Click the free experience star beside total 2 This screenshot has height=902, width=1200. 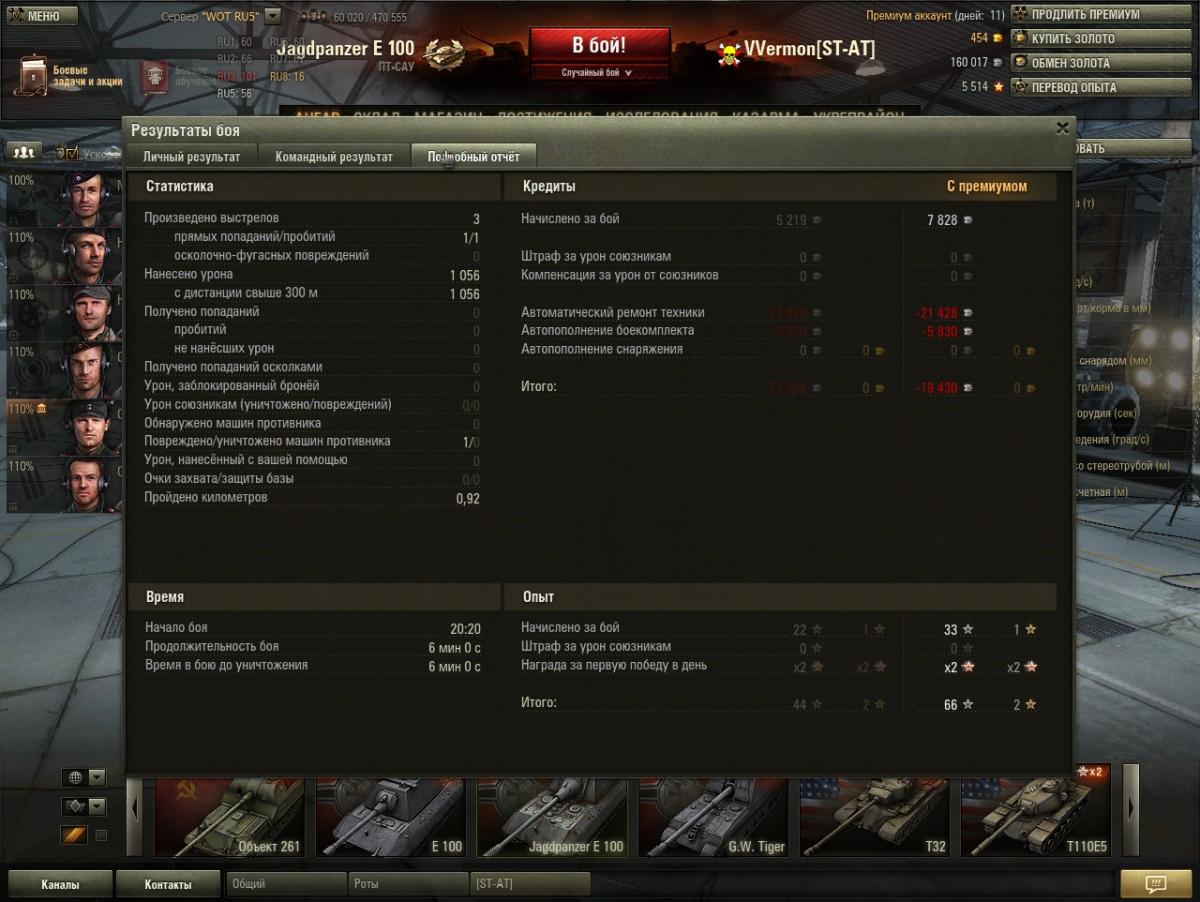point(1031,705)
